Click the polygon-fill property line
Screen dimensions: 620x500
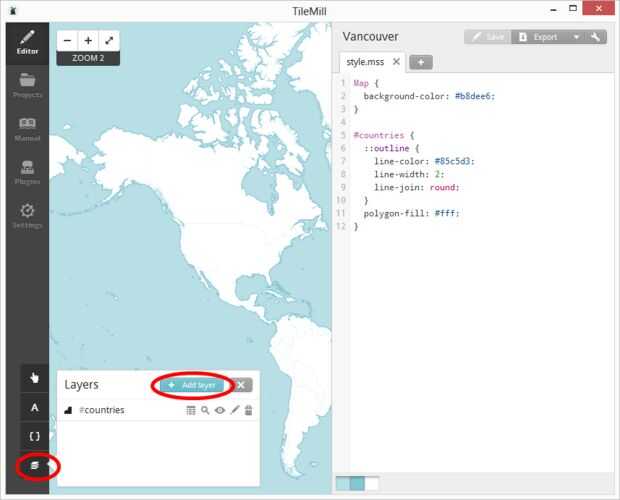click(411, 213)
